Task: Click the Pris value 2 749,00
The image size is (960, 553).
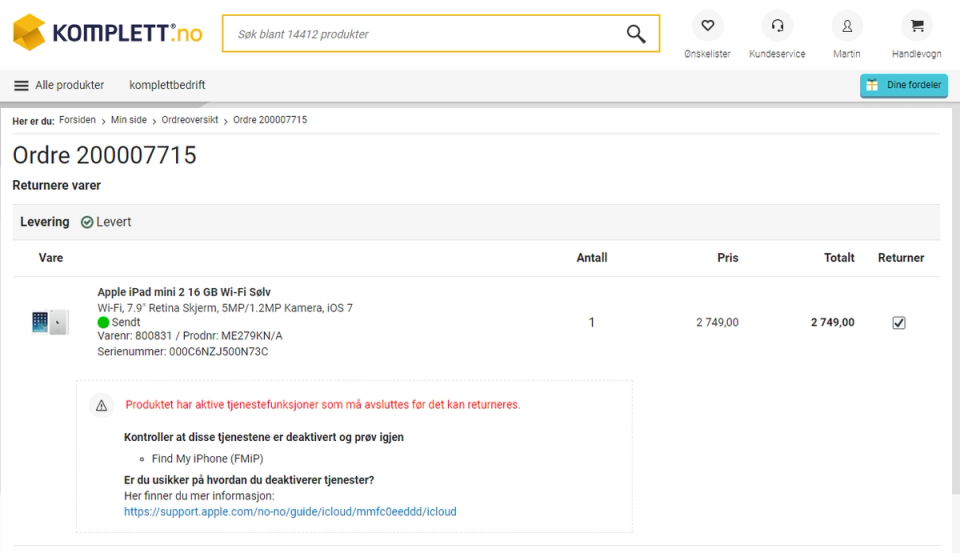Action: 717,322
